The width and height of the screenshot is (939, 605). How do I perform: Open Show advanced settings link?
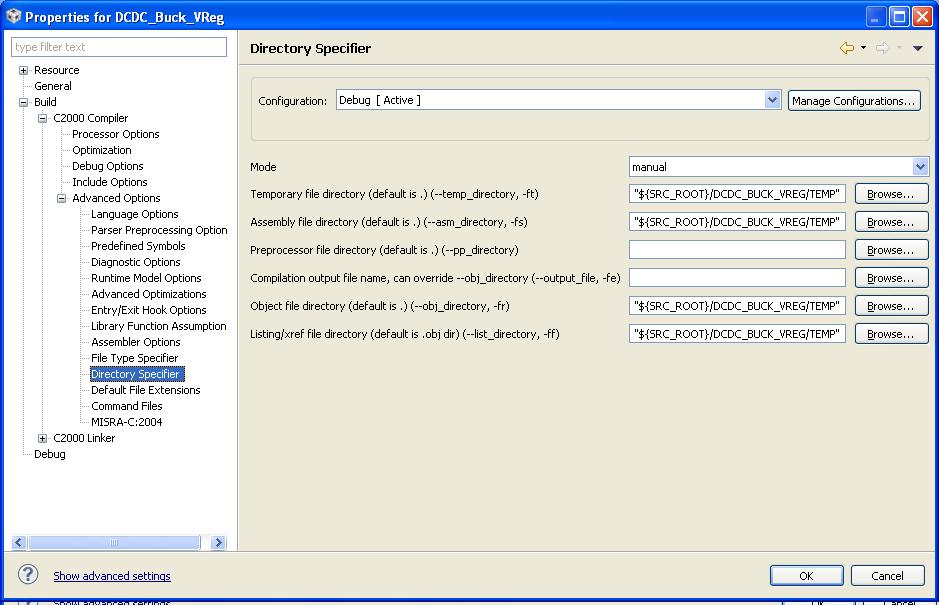pyautogui.click(x=112, y=576)
